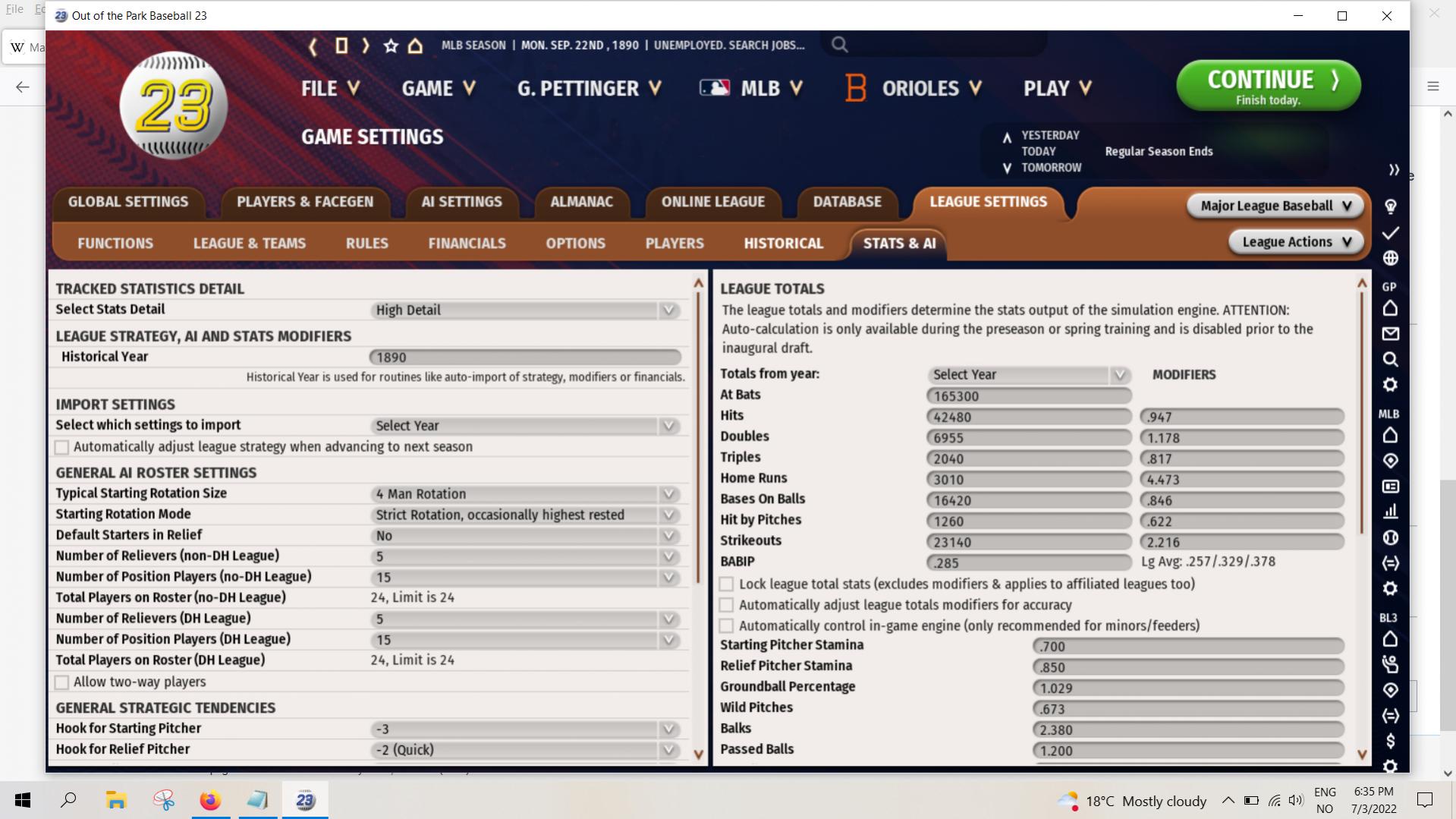Image resolution: width=1456 pixels, height=819 pixels.
Task: Open MLB transactions arrows icon
Action: (x=1390, y=563)
